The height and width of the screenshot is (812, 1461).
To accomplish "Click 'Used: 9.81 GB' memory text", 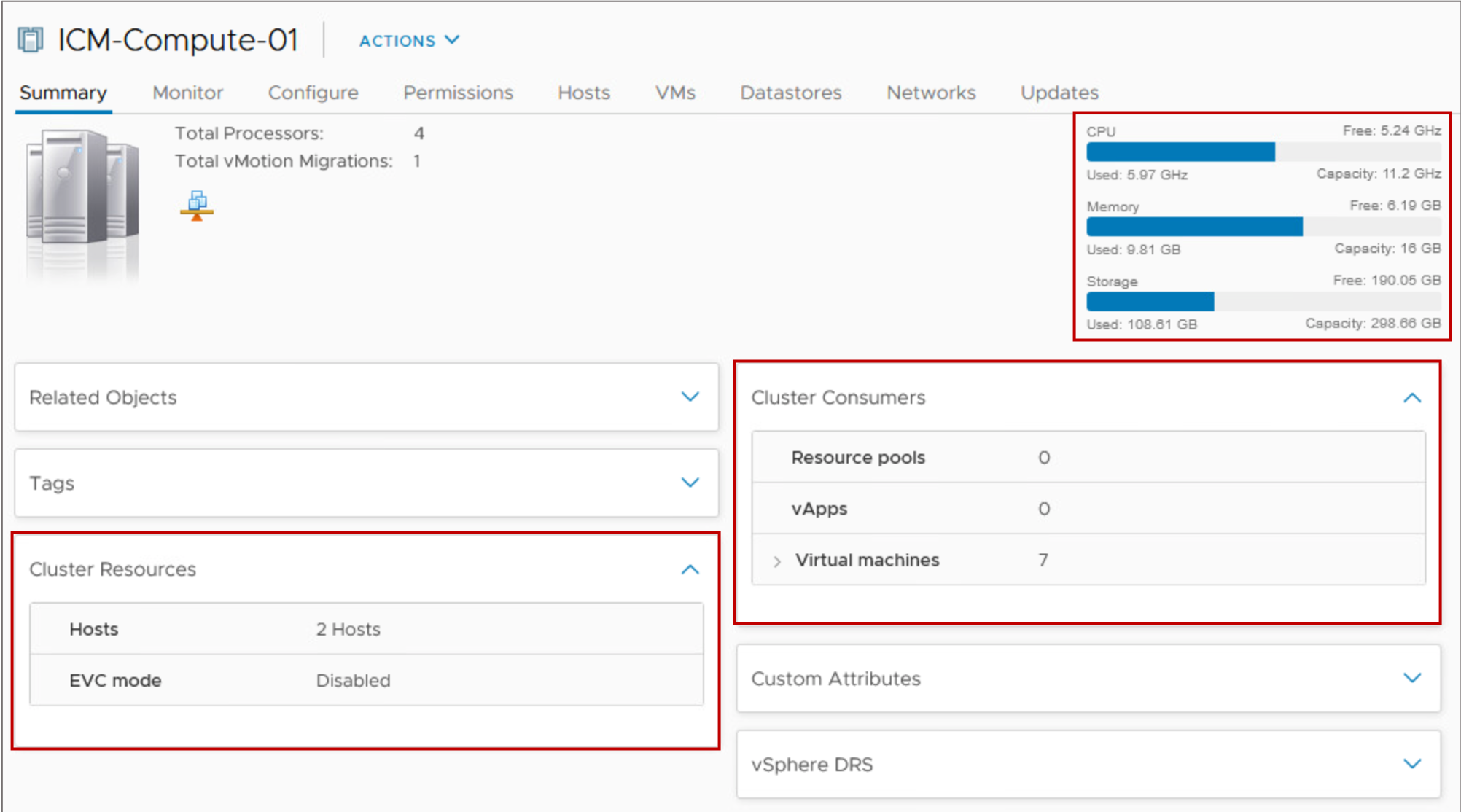I will pos(1134,249).
